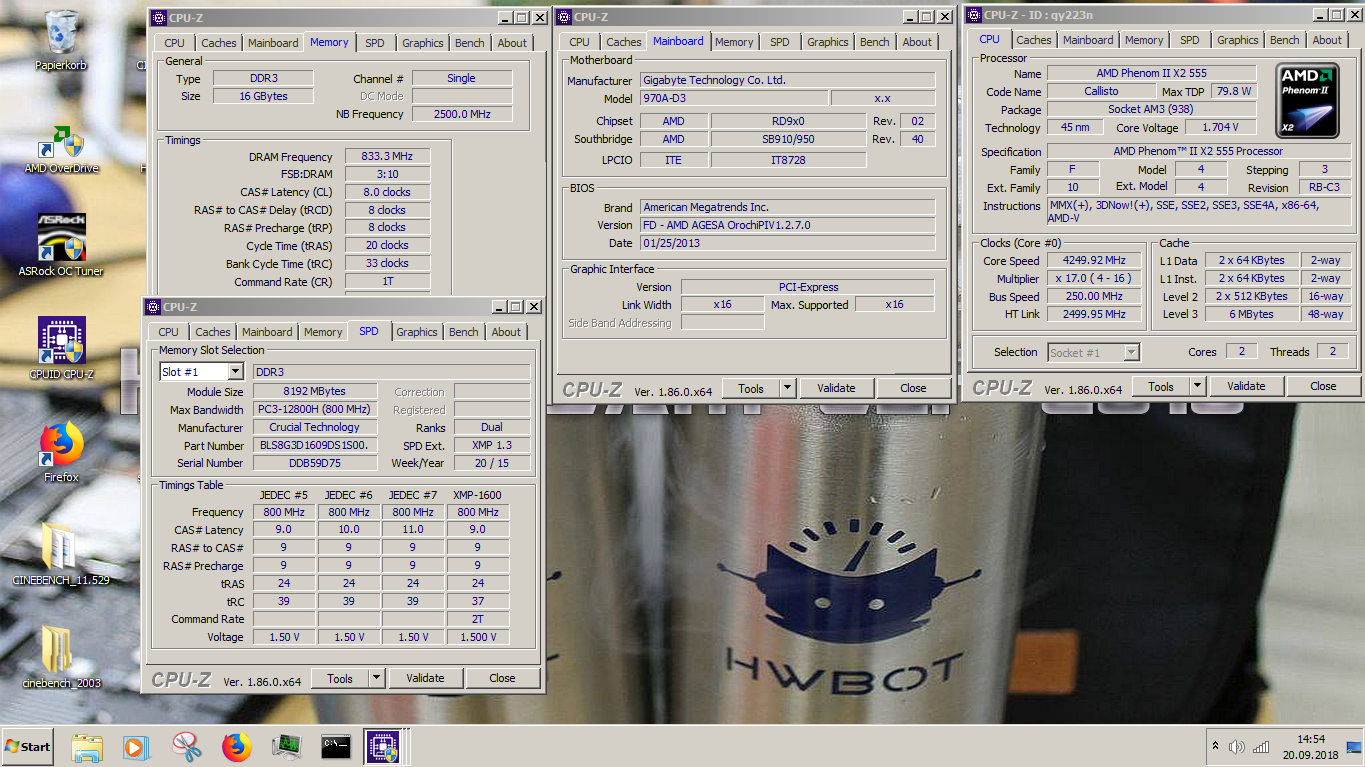Click the XMP-1600 column header
The width and height of the screenshot is (1365, 767).
pyautogui.click(x=477, y=495)
